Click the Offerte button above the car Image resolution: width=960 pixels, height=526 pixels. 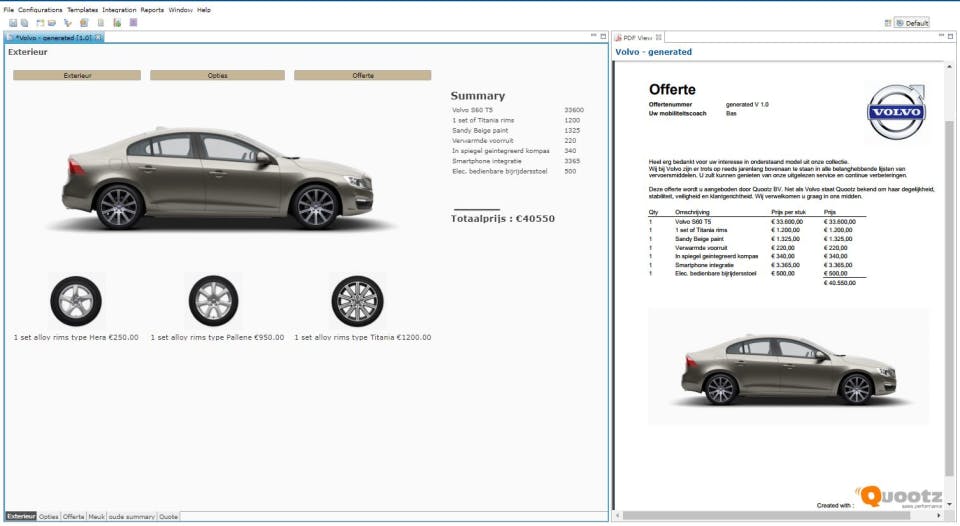(x=362, y=75)
